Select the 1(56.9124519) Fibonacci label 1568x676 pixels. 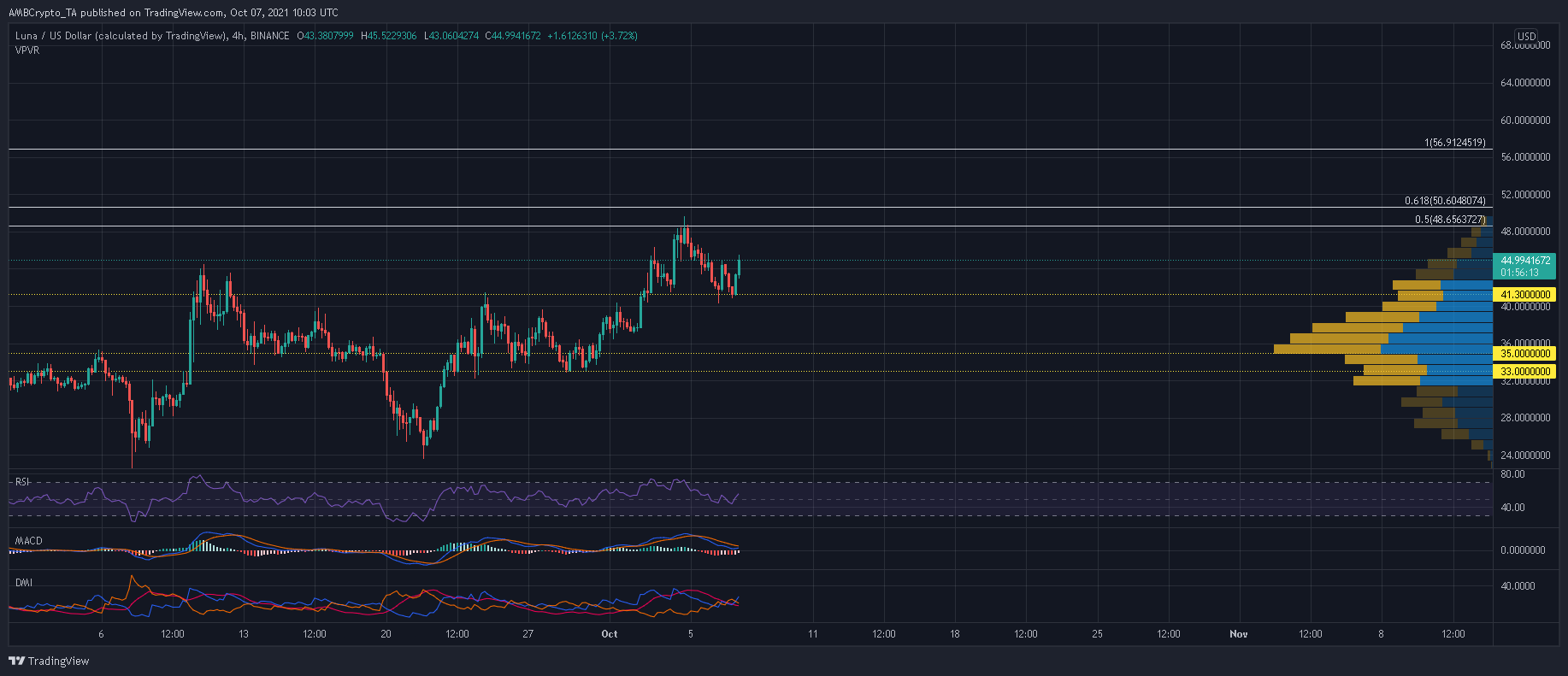tap(1455, 143)
